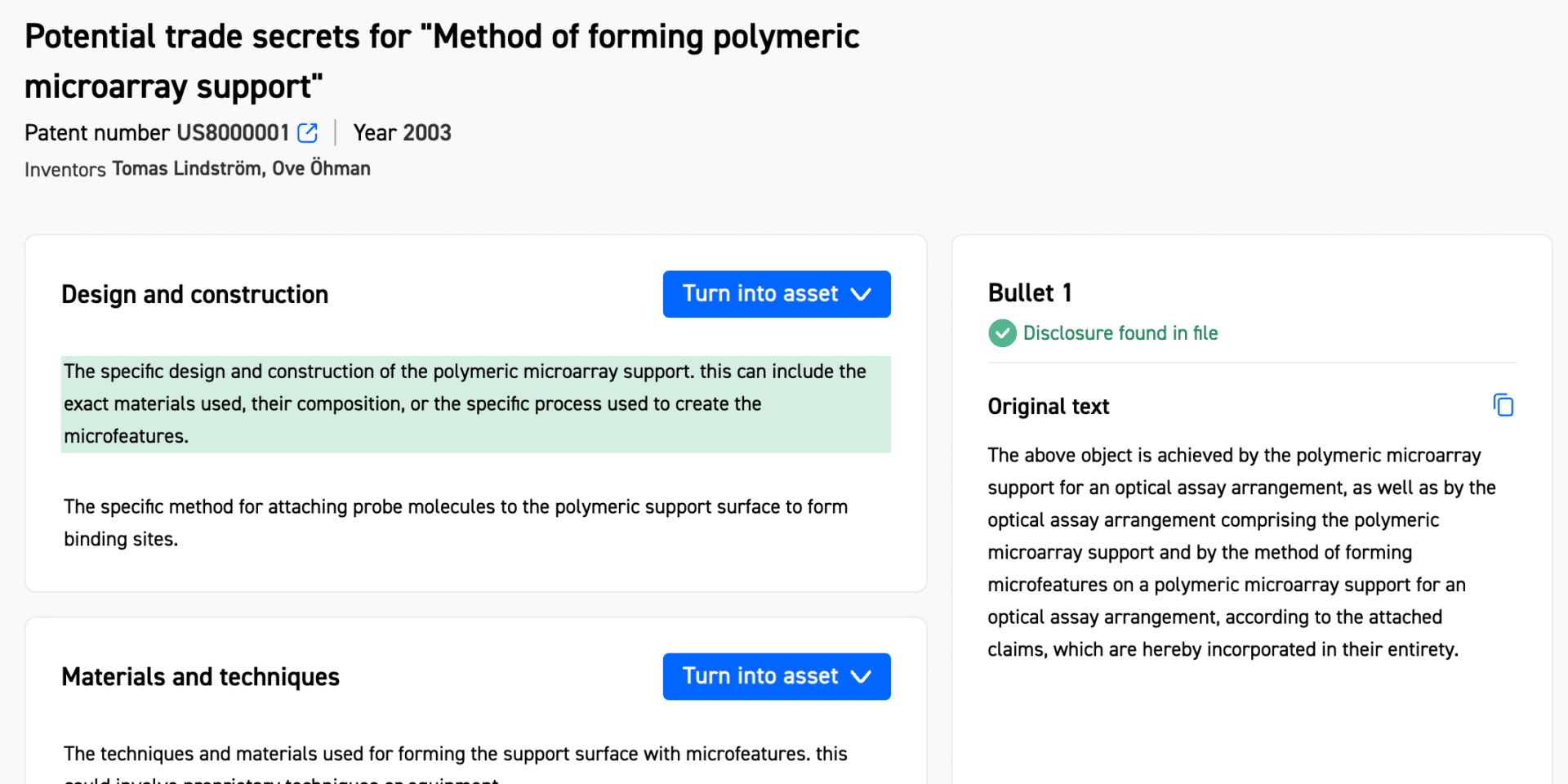Click Turn into asset for Materials and techniques
1568x784 pixels.
click(777, 676)
